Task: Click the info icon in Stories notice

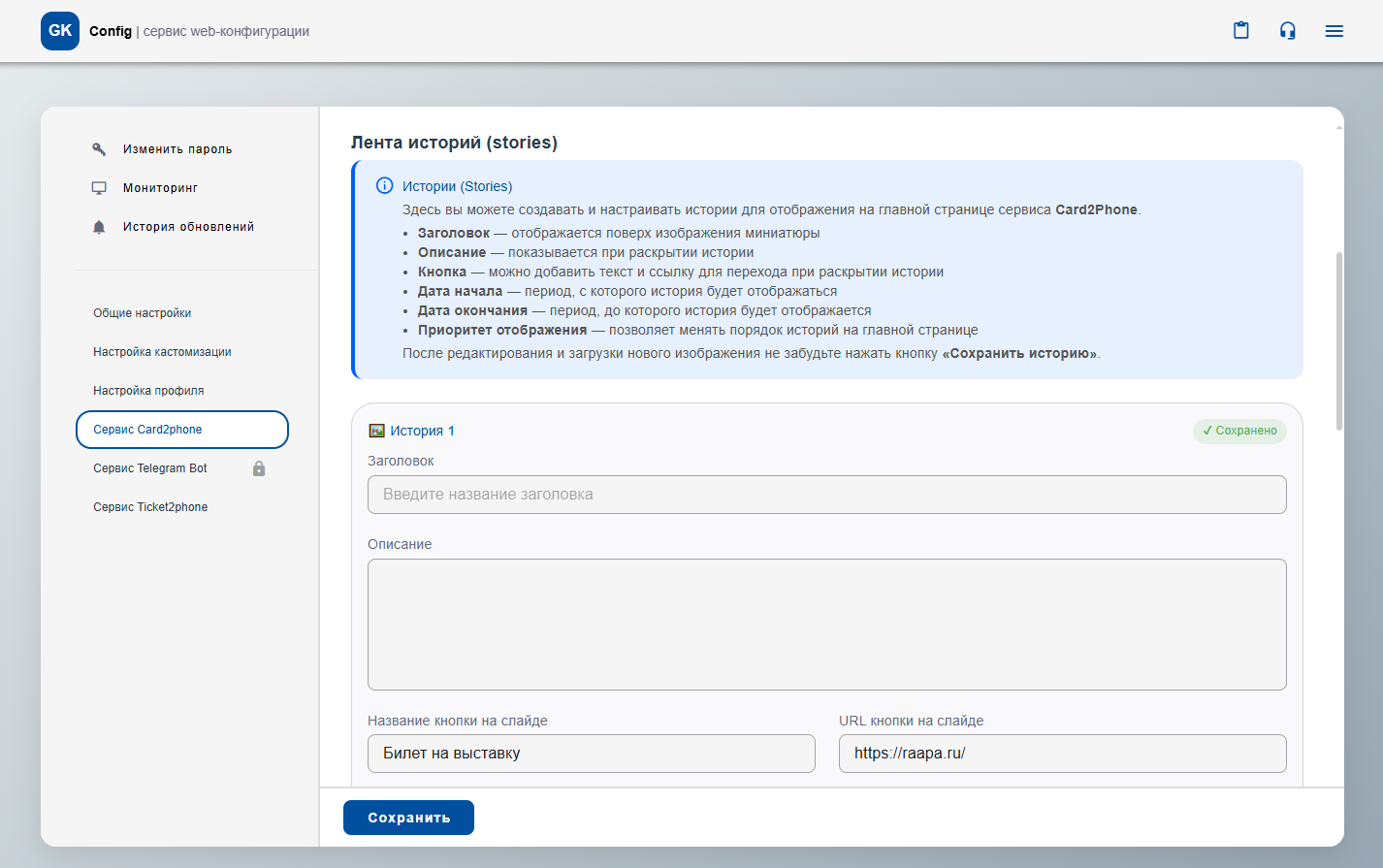Action: pyautogui.click(x=384, y=186)
